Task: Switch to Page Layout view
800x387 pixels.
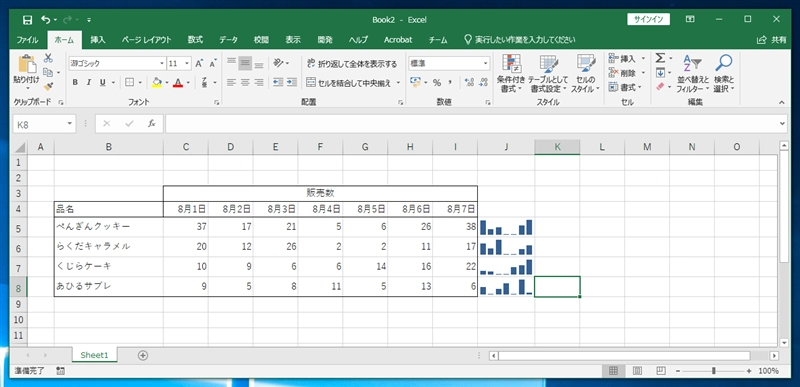Action: (638, 371)
